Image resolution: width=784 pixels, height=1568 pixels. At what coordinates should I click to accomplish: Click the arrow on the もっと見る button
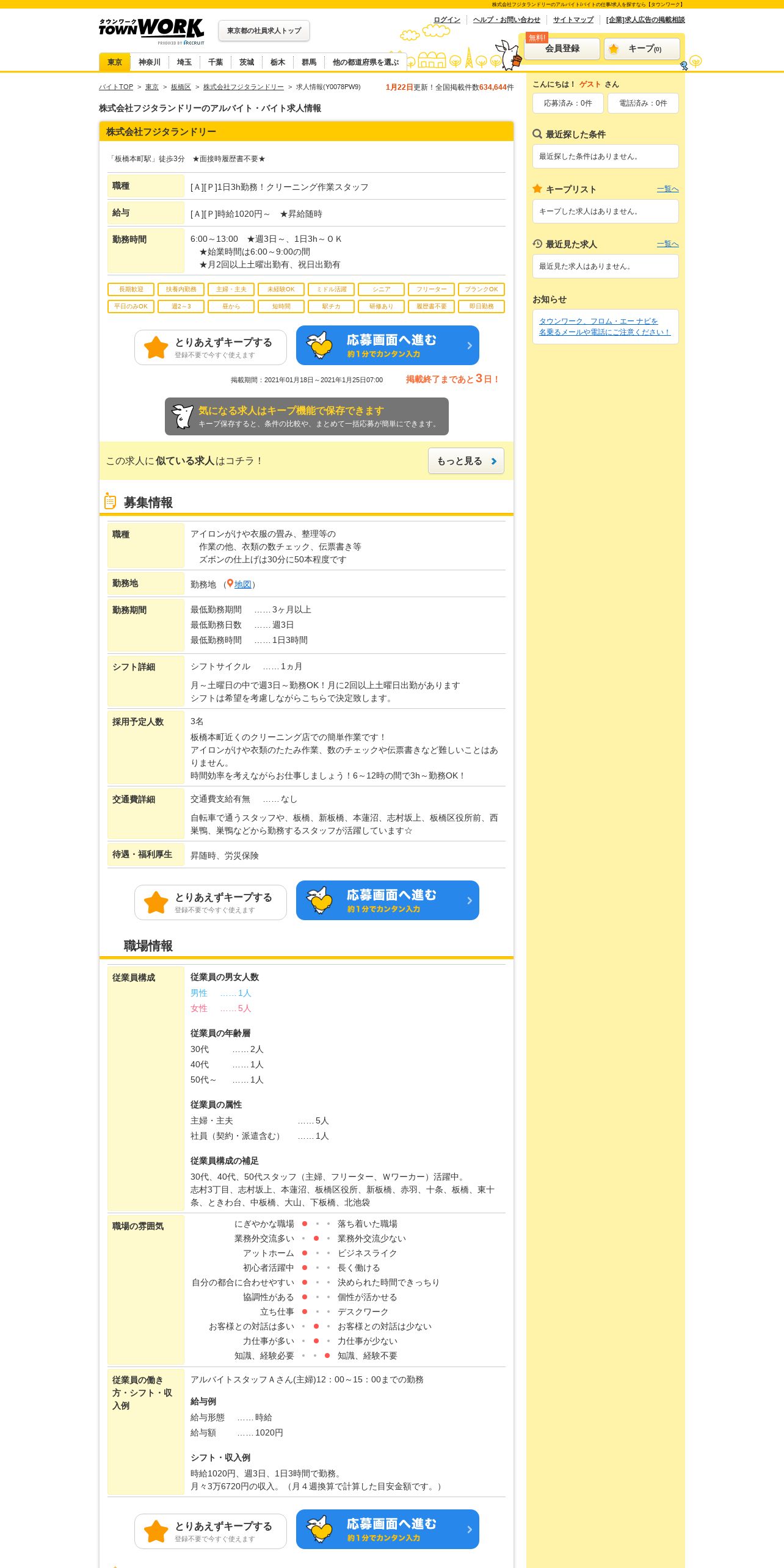point(494,461)
